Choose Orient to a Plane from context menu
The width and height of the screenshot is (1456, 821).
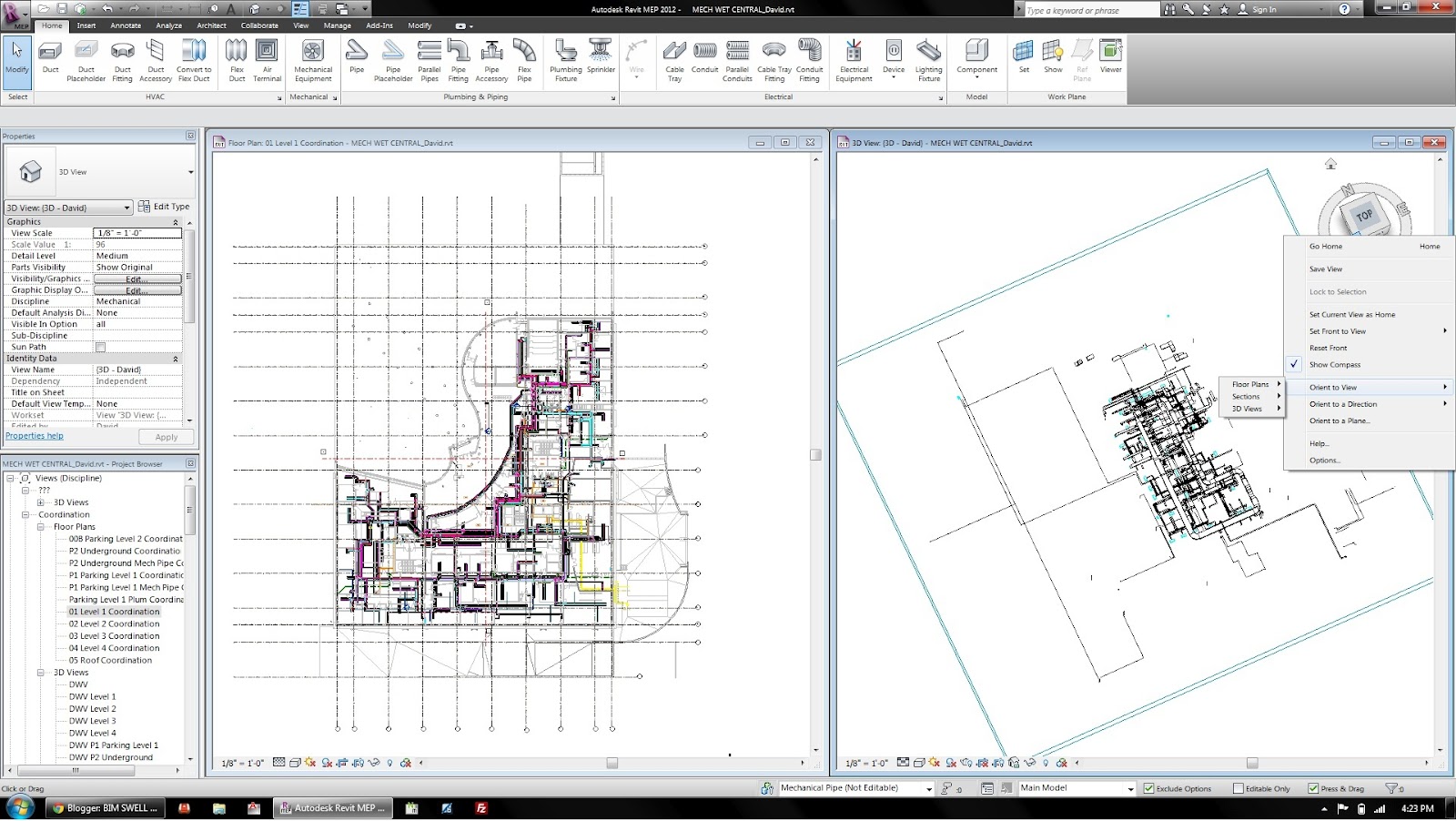[x=1338, y=421]
